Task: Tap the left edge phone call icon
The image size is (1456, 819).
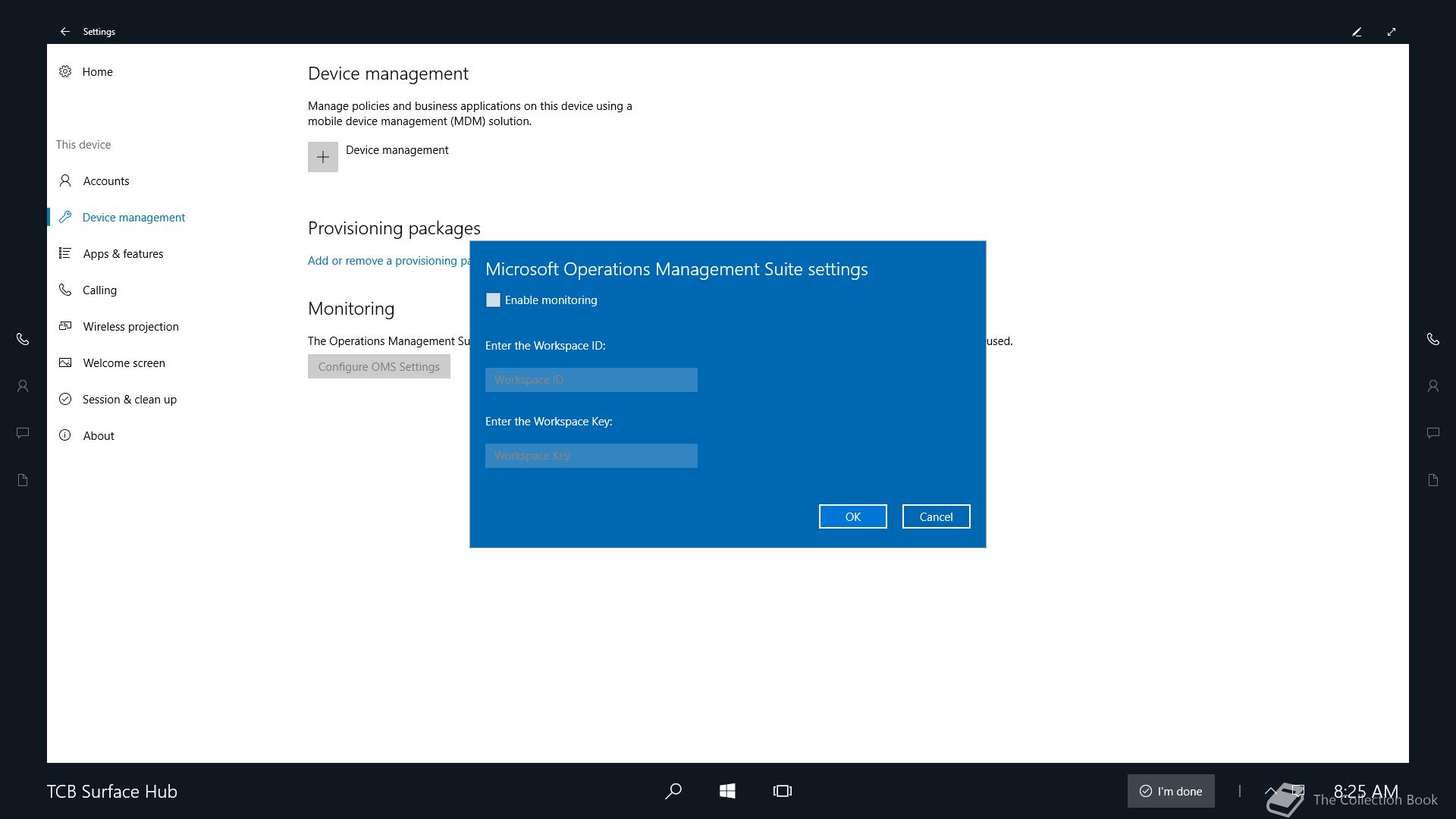Action: 23,339
